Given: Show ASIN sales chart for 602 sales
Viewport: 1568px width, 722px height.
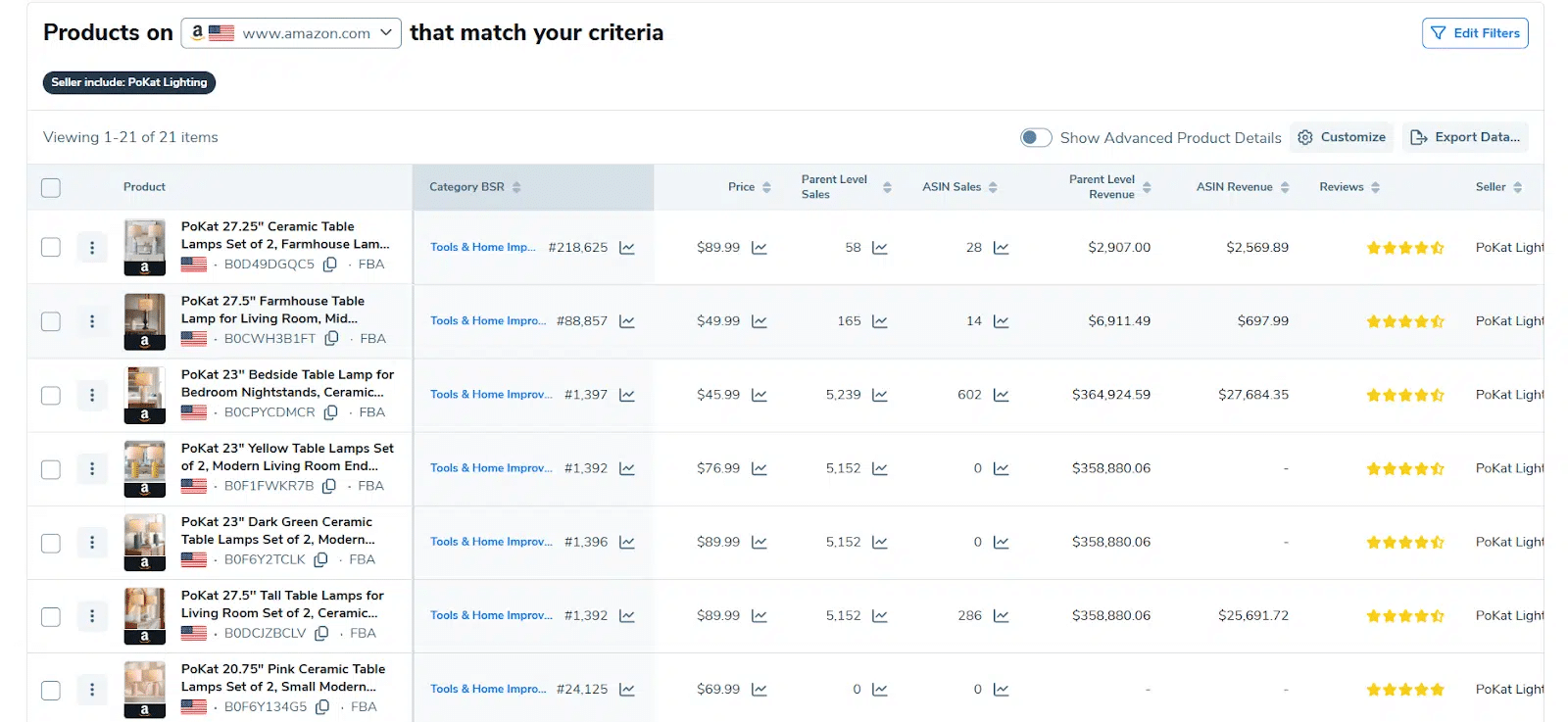Looking at the screenshot, I should click(x=1001, y=395).
